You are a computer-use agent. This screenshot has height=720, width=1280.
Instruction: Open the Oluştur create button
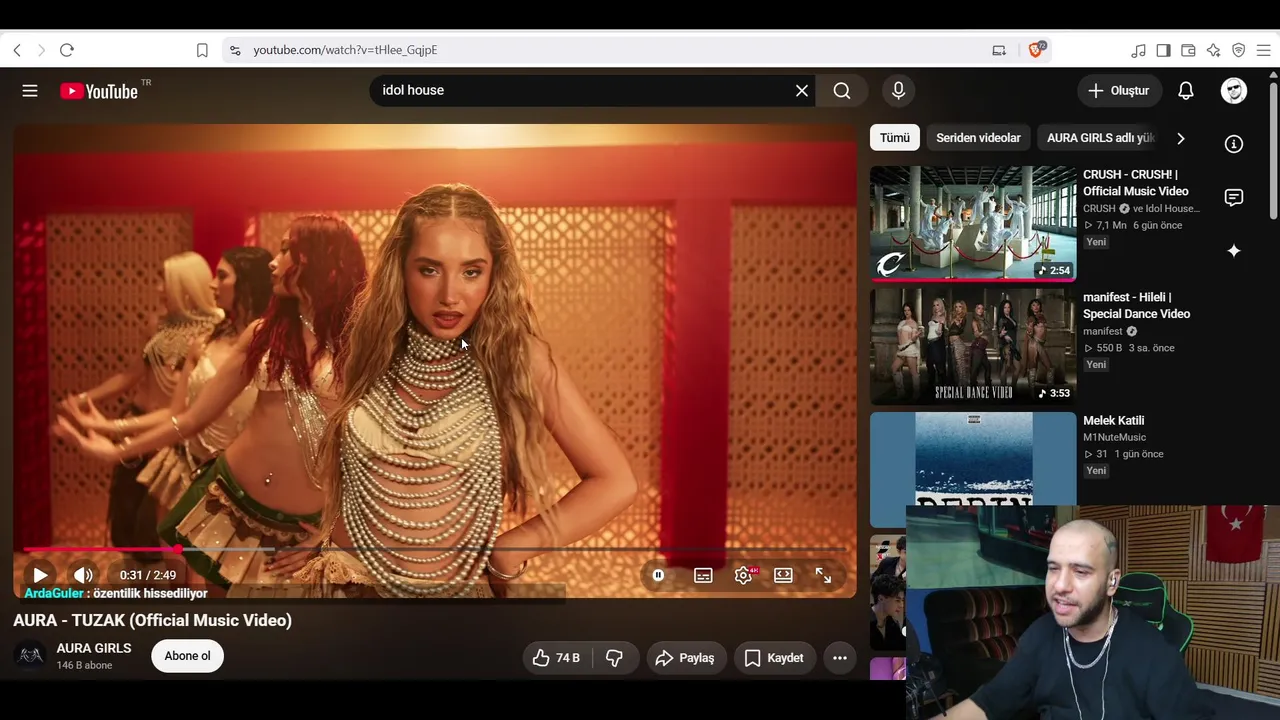coord(1120,91)
